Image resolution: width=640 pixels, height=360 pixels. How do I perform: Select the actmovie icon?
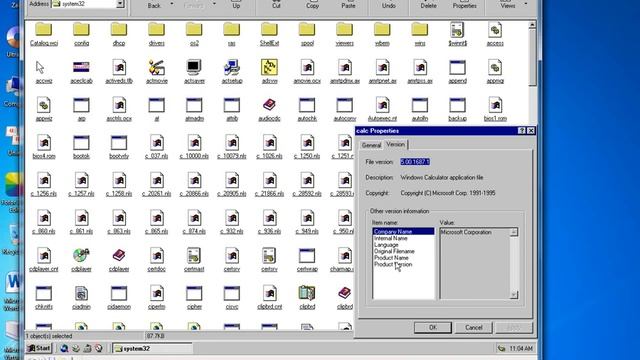pos(156,67)
